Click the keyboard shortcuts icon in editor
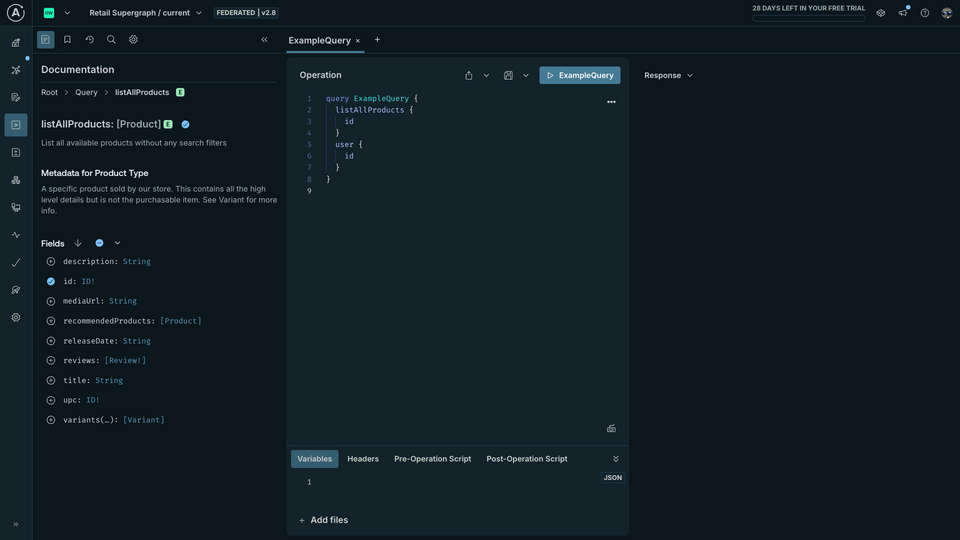 pos(611,429)
